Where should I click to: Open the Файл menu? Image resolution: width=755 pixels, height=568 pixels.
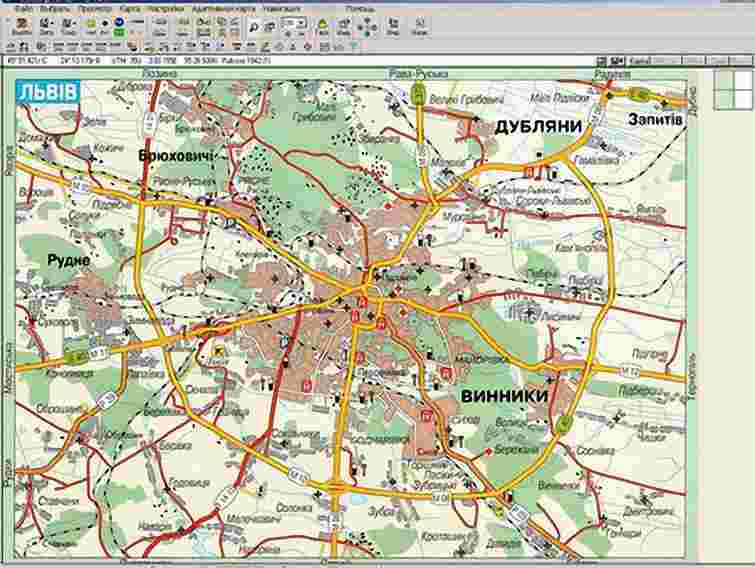point(21,7)
